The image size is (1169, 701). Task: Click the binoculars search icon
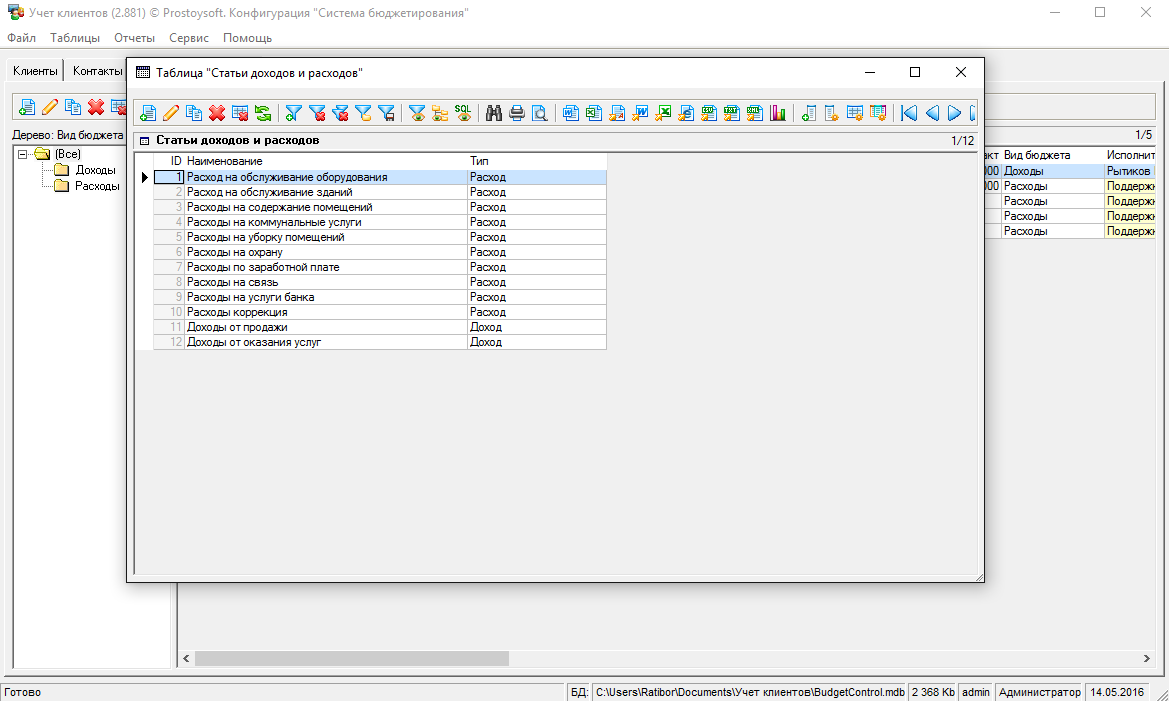pos(494,113)
